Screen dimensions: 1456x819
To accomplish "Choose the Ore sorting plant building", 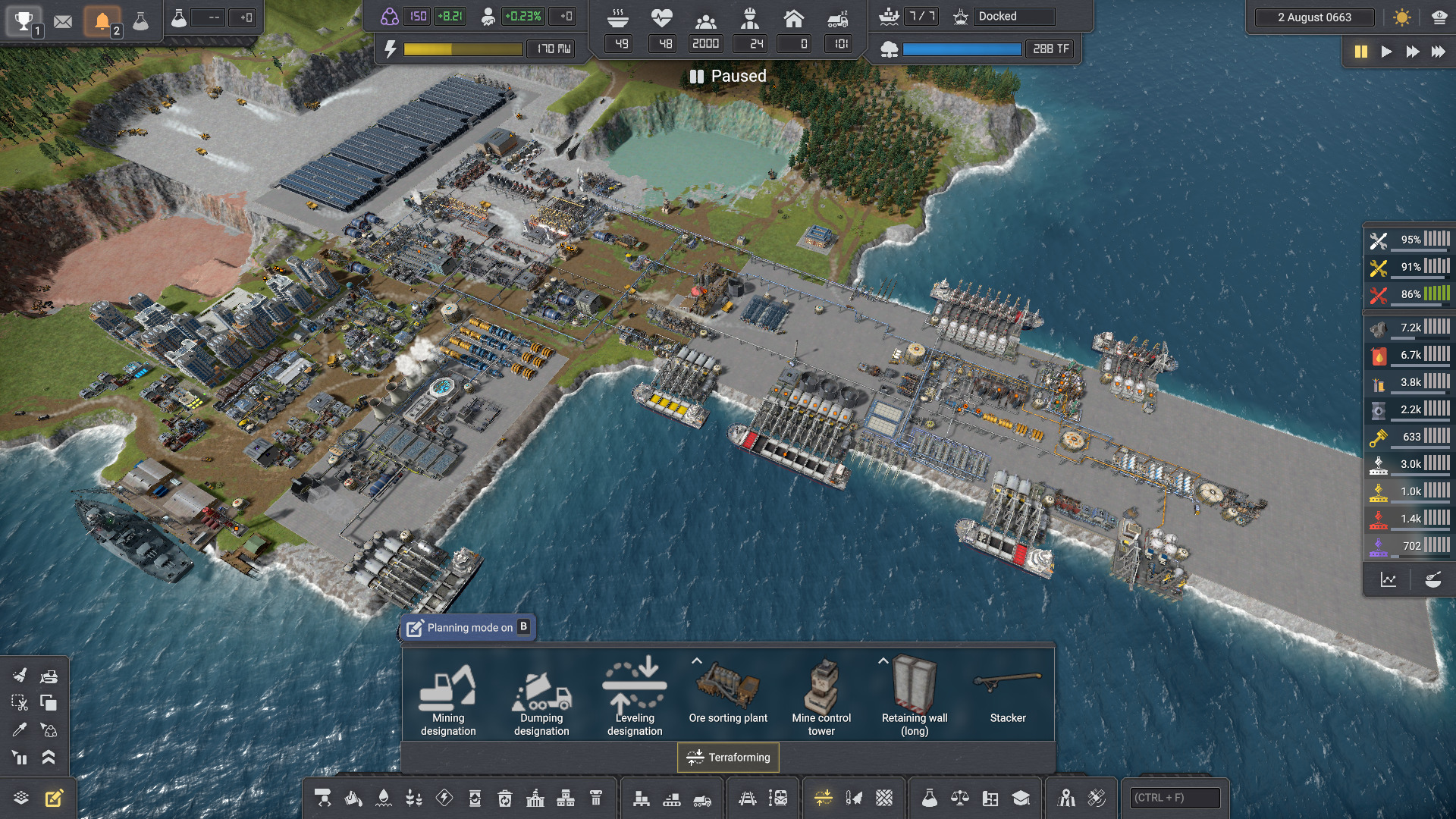I will [x=728, y=696].
